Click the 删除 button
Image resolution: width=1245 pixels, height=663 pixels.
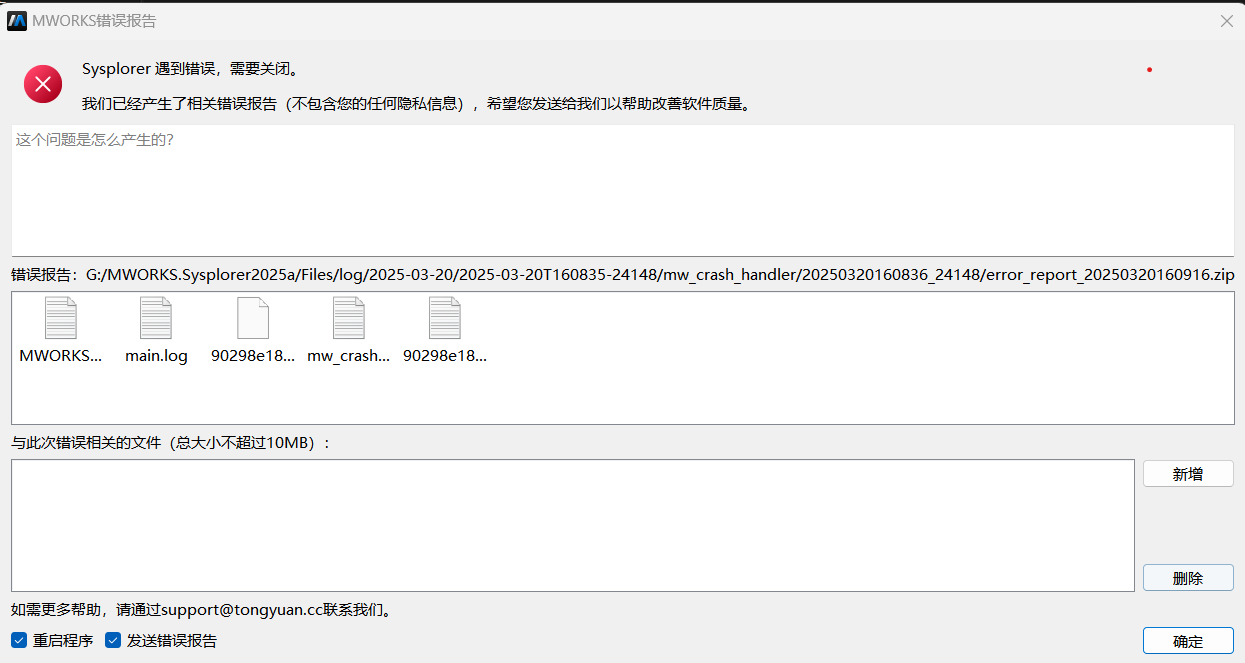(1188, 578)
